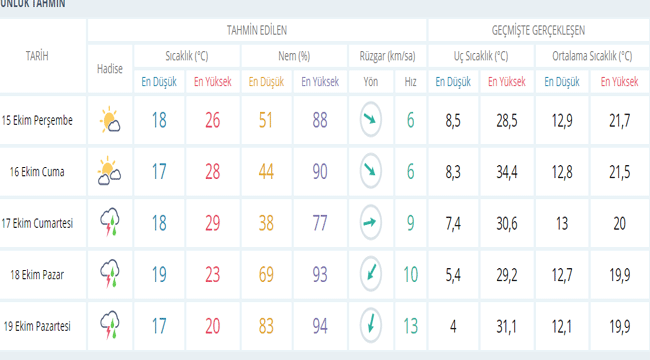The height and width of the screenshot is (360, 650).
Task: Click extreme high value 34,4
Action: [x=507, y=172]
